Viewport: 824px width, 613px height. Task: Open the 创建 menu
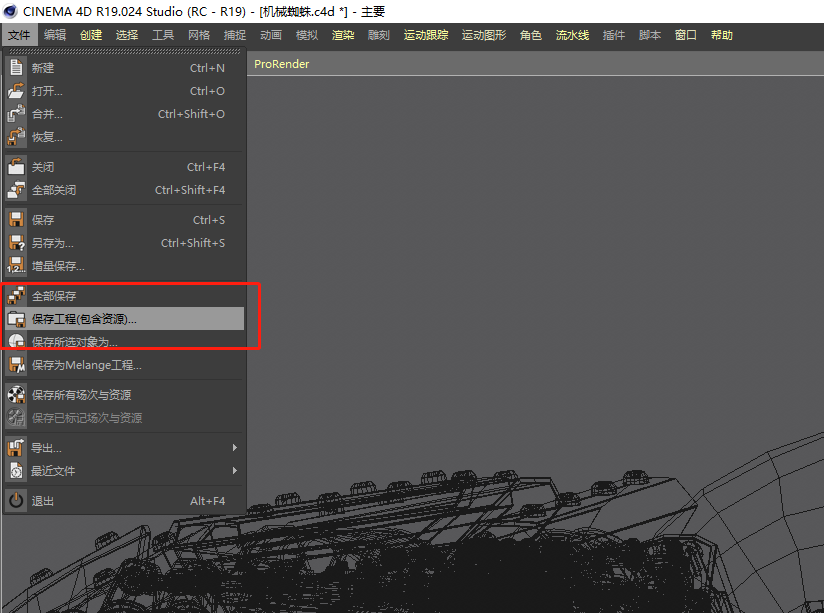91,35
